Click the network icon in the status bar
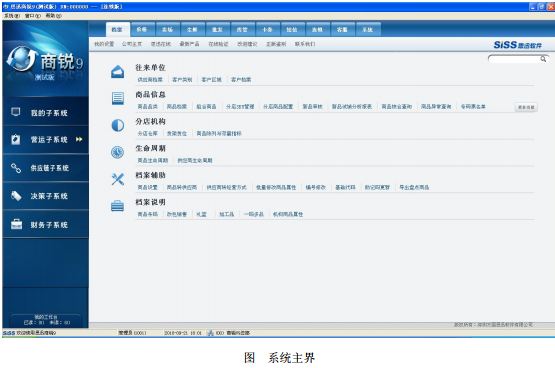555x368 pixels. pos(211,333)
